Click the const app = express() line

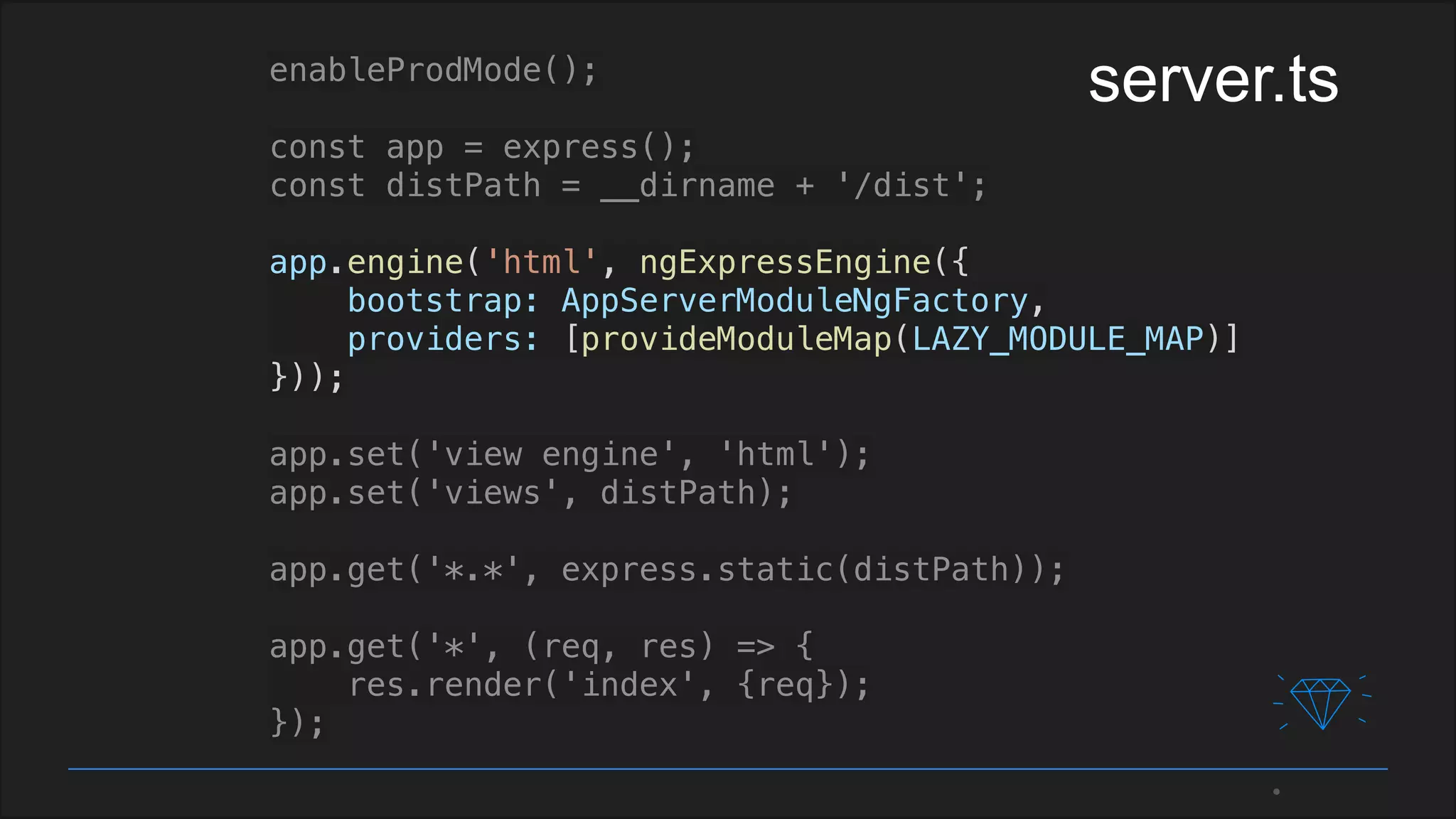[481, 148]
